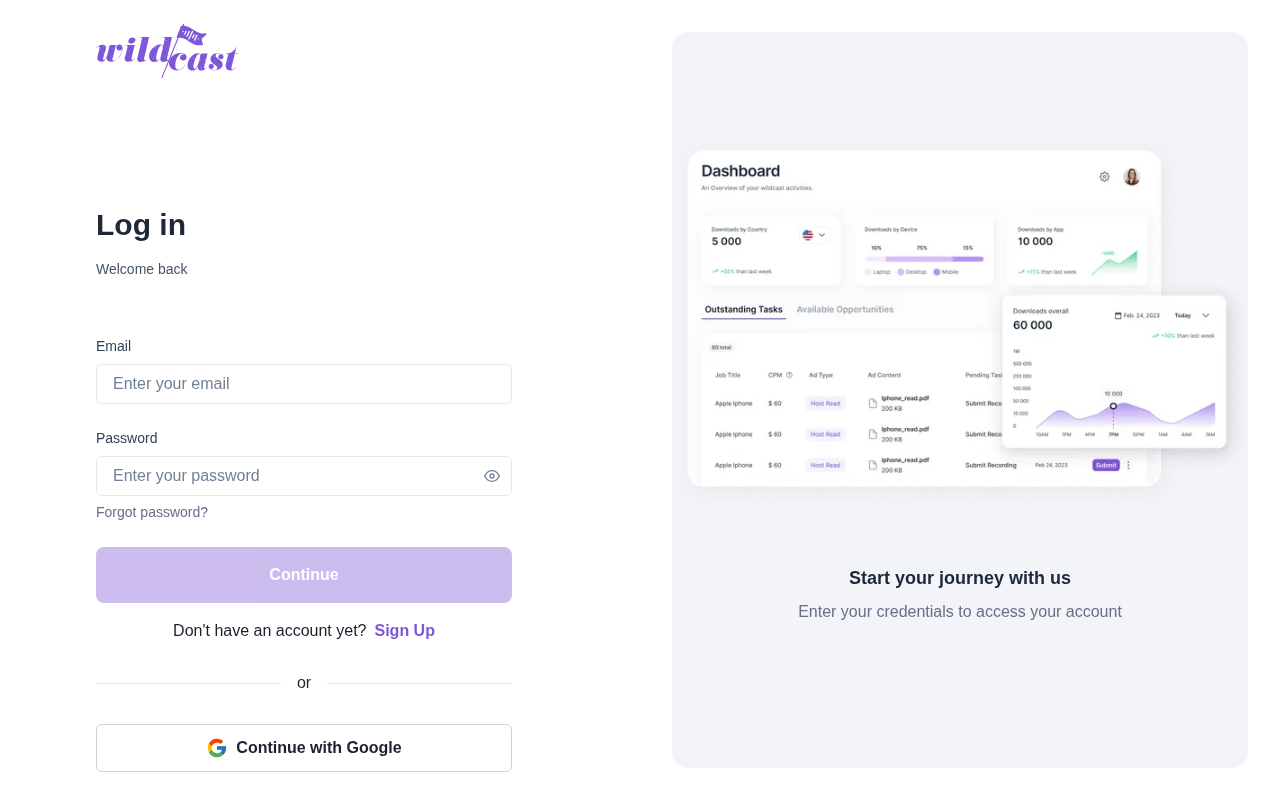Click the user avatar in dashboard preview
Image resolution: width=1280 pixels, height=800 pixels.
pos(1132,176)
